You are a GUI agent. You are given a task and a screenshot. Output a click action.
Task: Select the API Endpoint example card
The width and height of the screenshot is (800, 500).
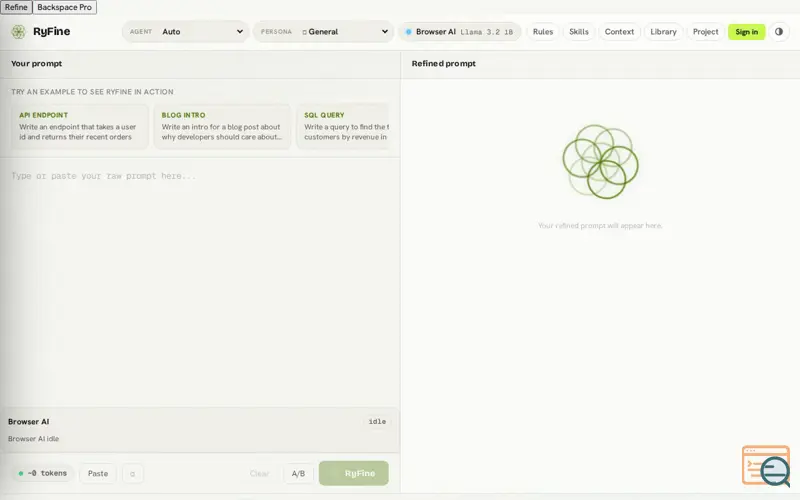[x=80, y=127]
